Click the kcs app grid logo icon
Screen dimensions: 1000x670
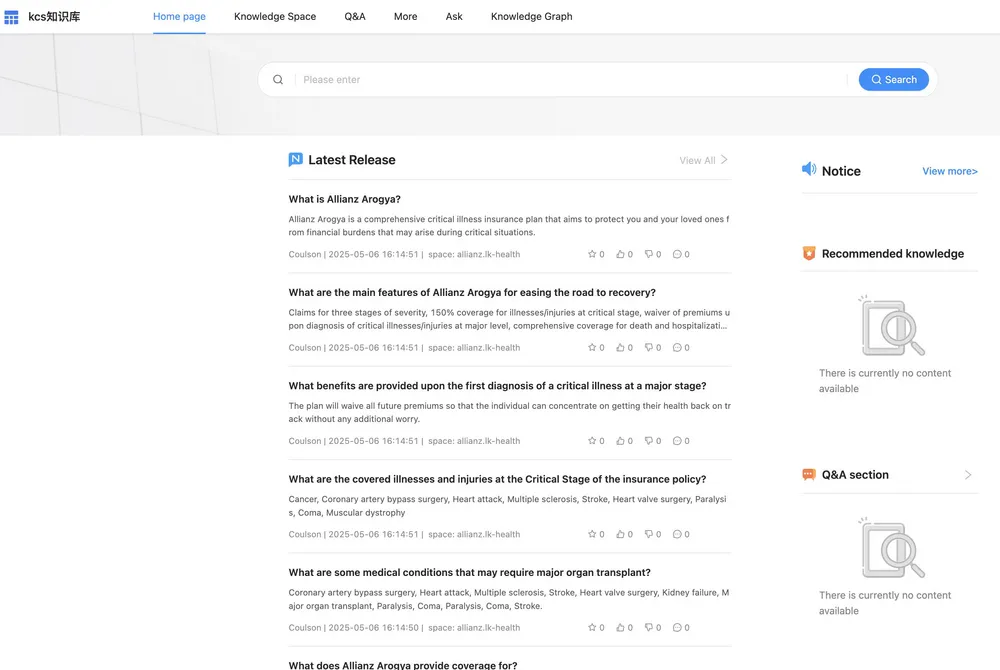(x=11, y=17)
